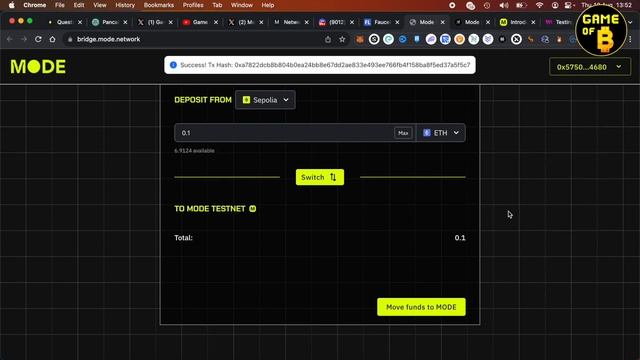Open the Sepolia network dropdown

coord(265,100)
